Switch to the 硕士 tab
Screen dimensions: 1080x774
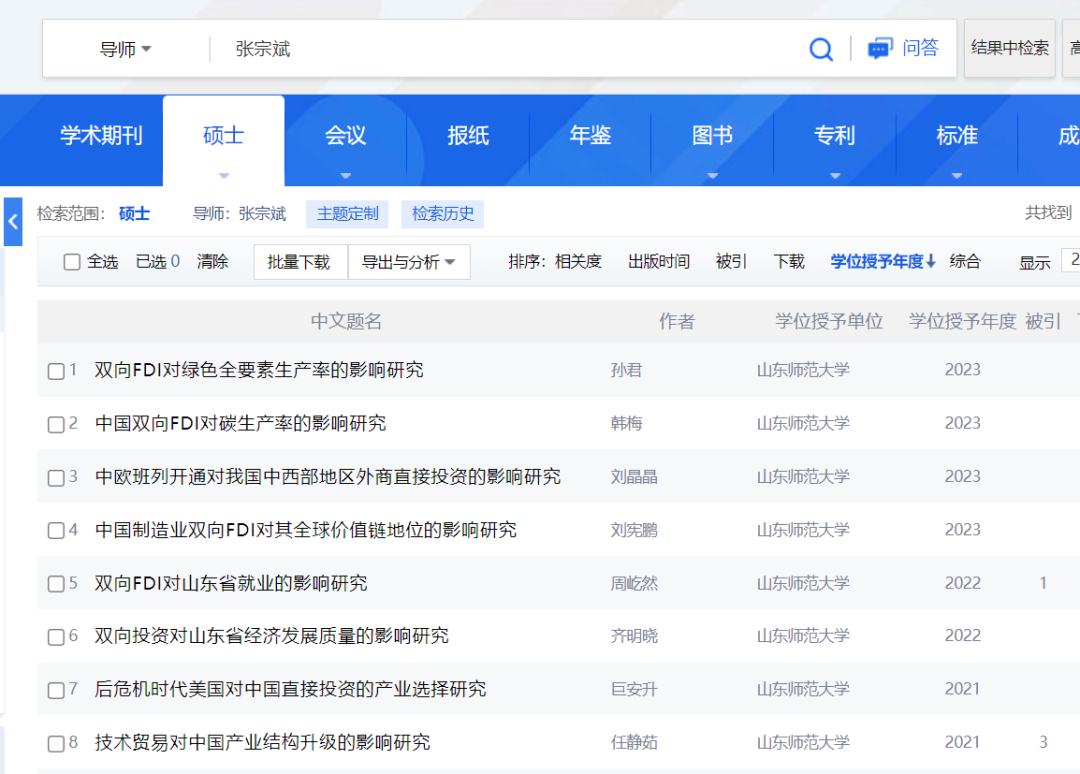[224, 135]
